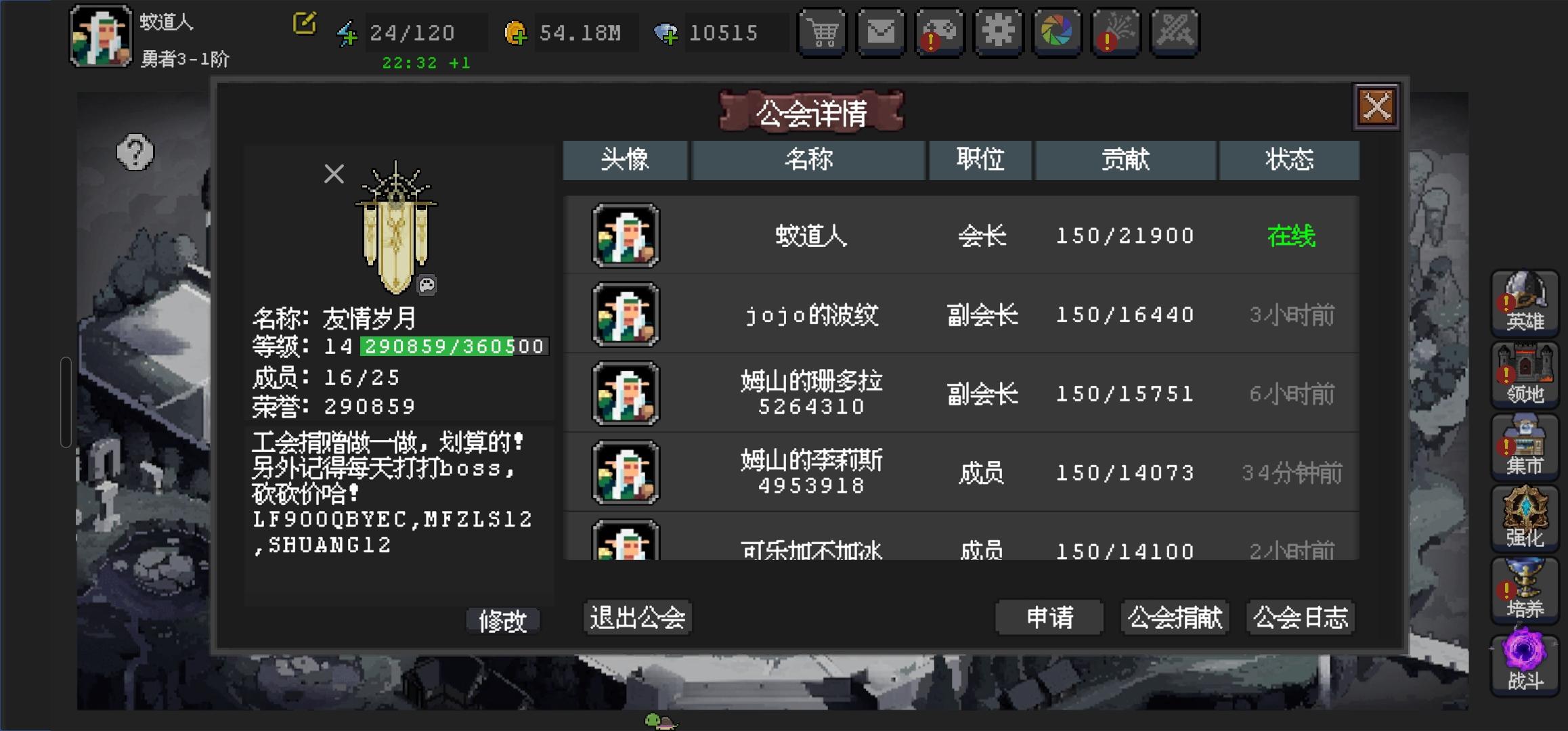Click the crossed swords icon
Image resolution: width=1568 pixels, height=731 pixels.
coord(1175,32)
